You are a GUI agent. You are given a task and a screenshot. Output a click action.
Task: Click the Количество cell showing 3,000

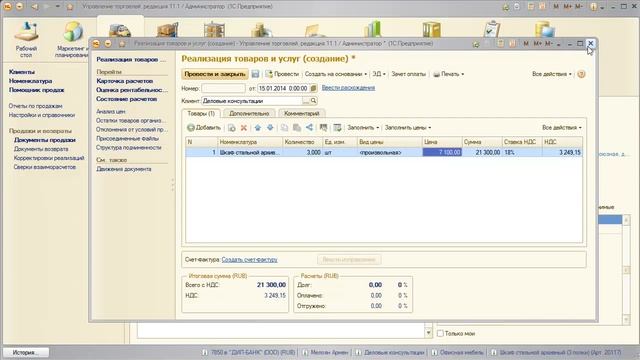coord(302,152)
